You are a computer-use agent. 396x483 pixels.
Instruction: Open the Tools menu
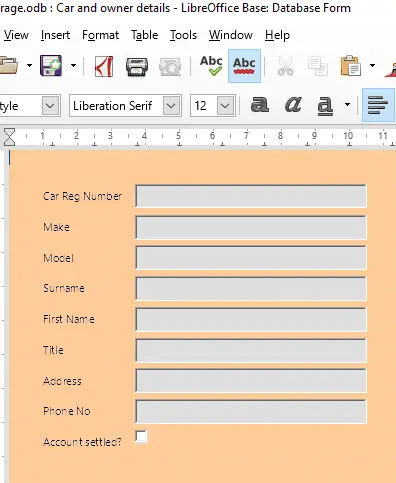[x=183, y=35]
